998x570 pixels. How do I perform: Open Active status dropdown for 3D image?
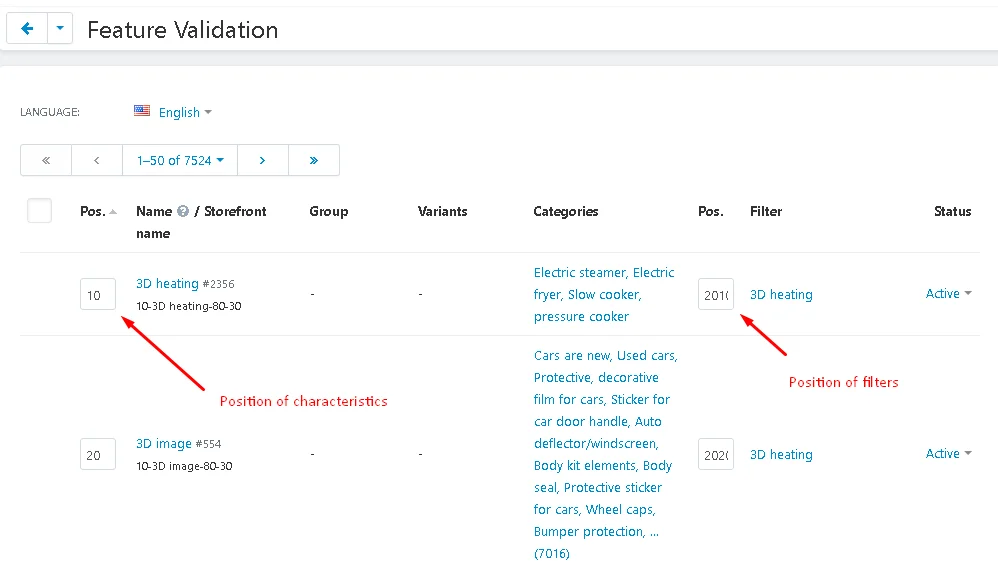948,454
